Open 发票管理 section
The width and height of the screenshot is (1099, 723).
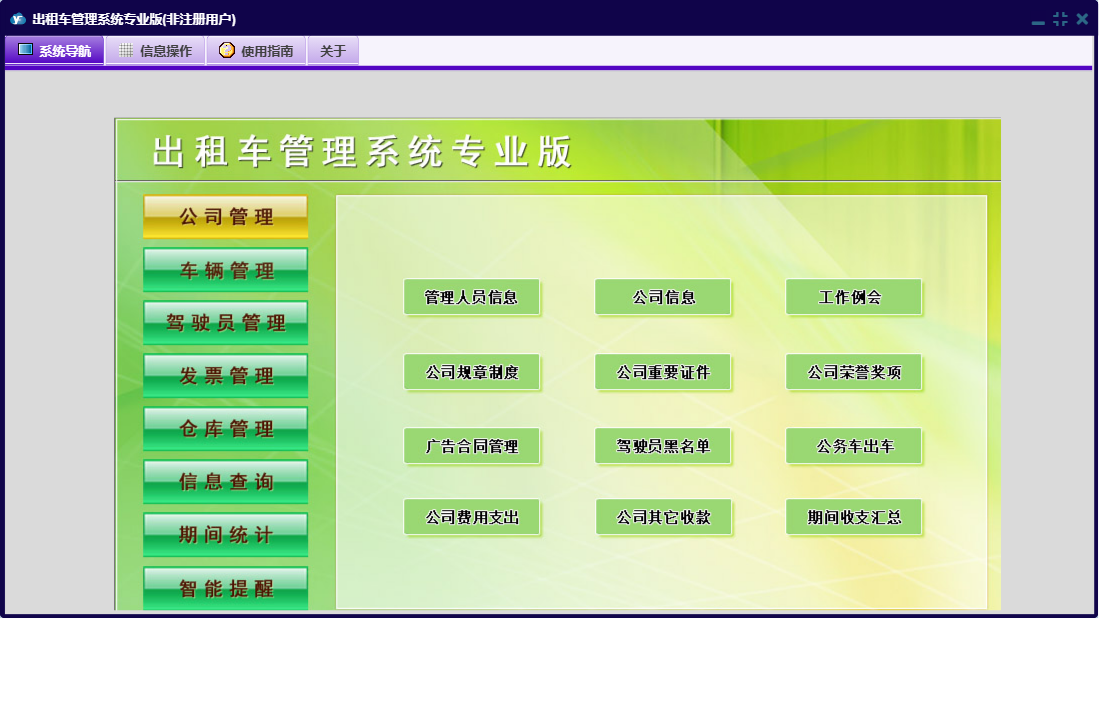(226, 376)
